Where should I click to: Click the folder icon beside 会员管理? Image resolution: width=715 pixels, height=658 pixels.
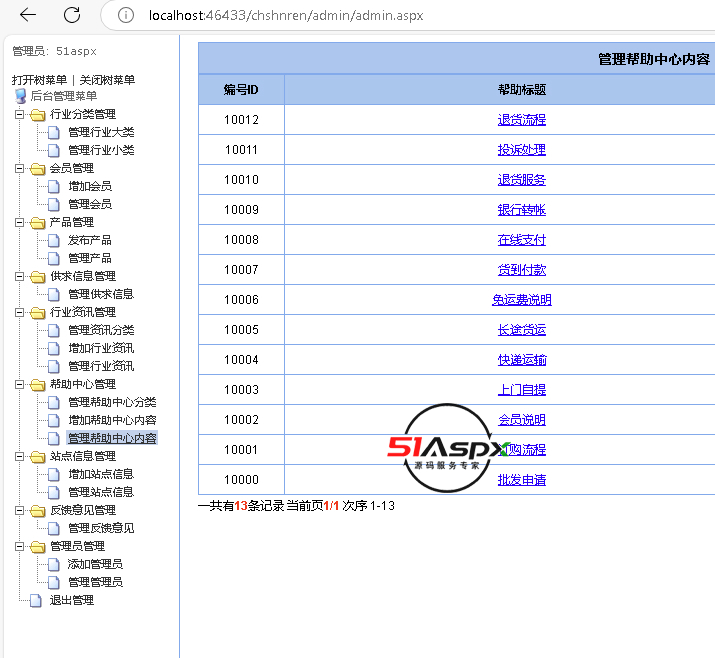[x=37, y=168]
